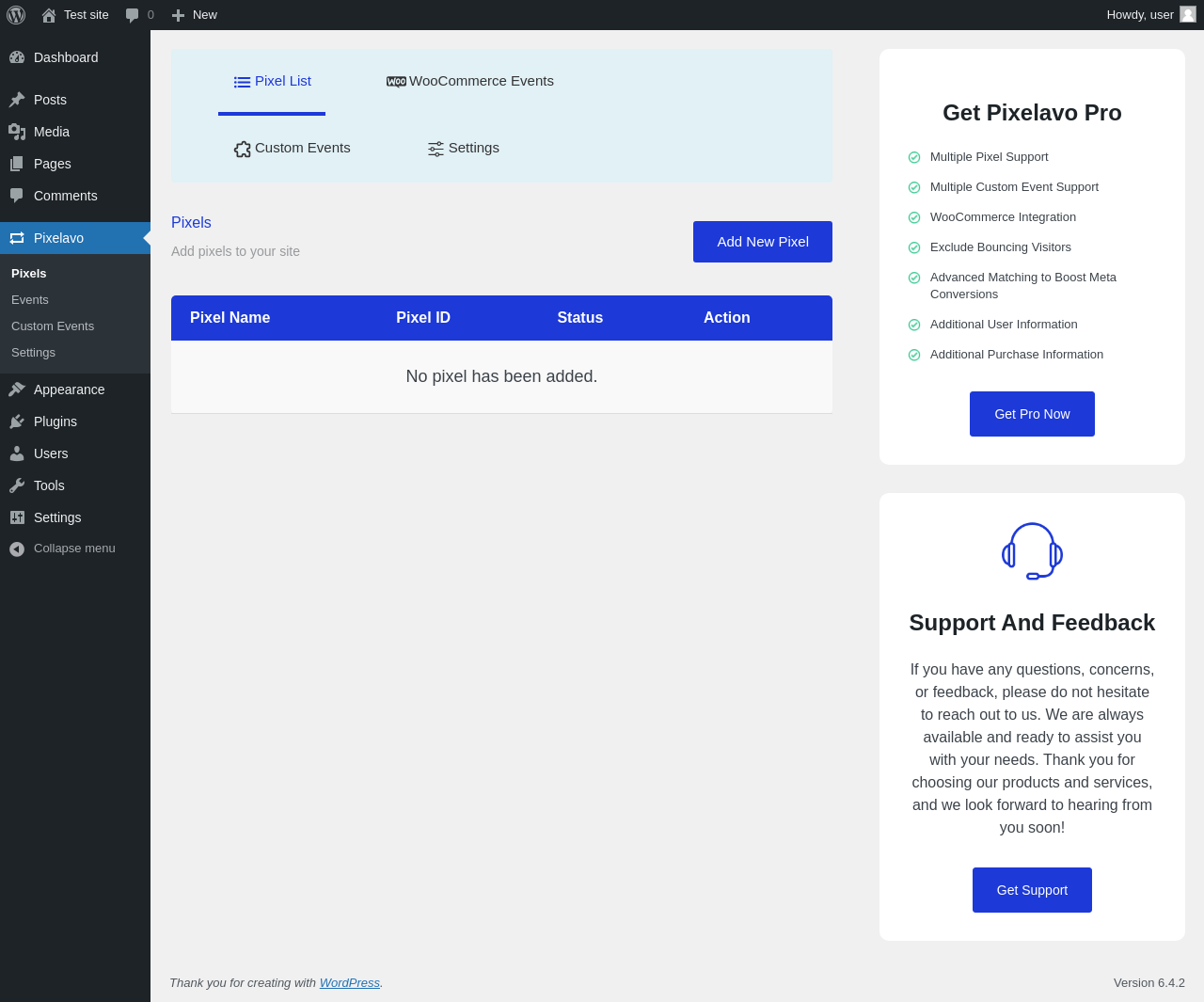Click the Add New Pixel button
This screenshot has height=1002, width=1204.
coord(763,242)
